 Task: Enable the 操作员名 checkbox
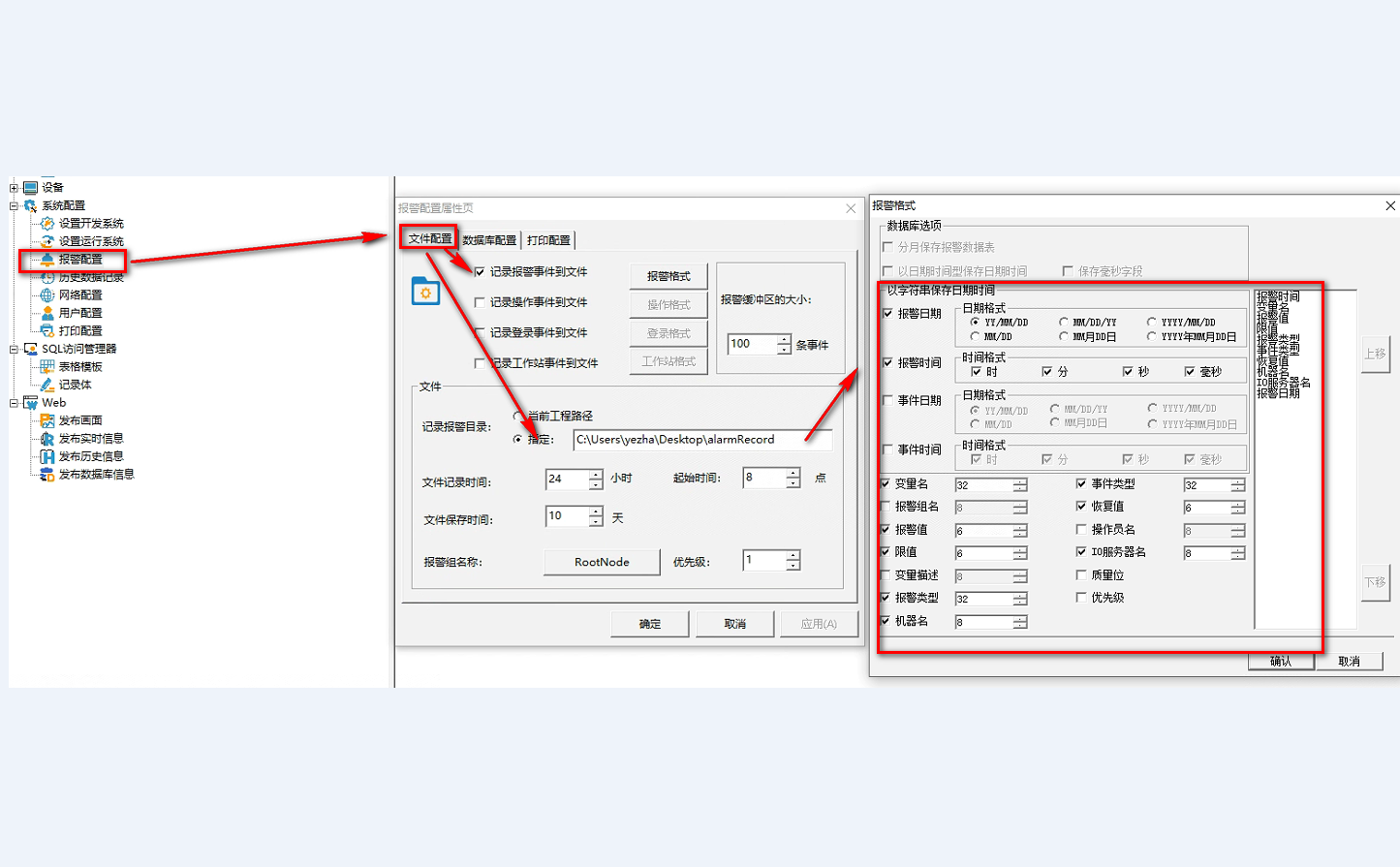click(x=1081, y=530)
